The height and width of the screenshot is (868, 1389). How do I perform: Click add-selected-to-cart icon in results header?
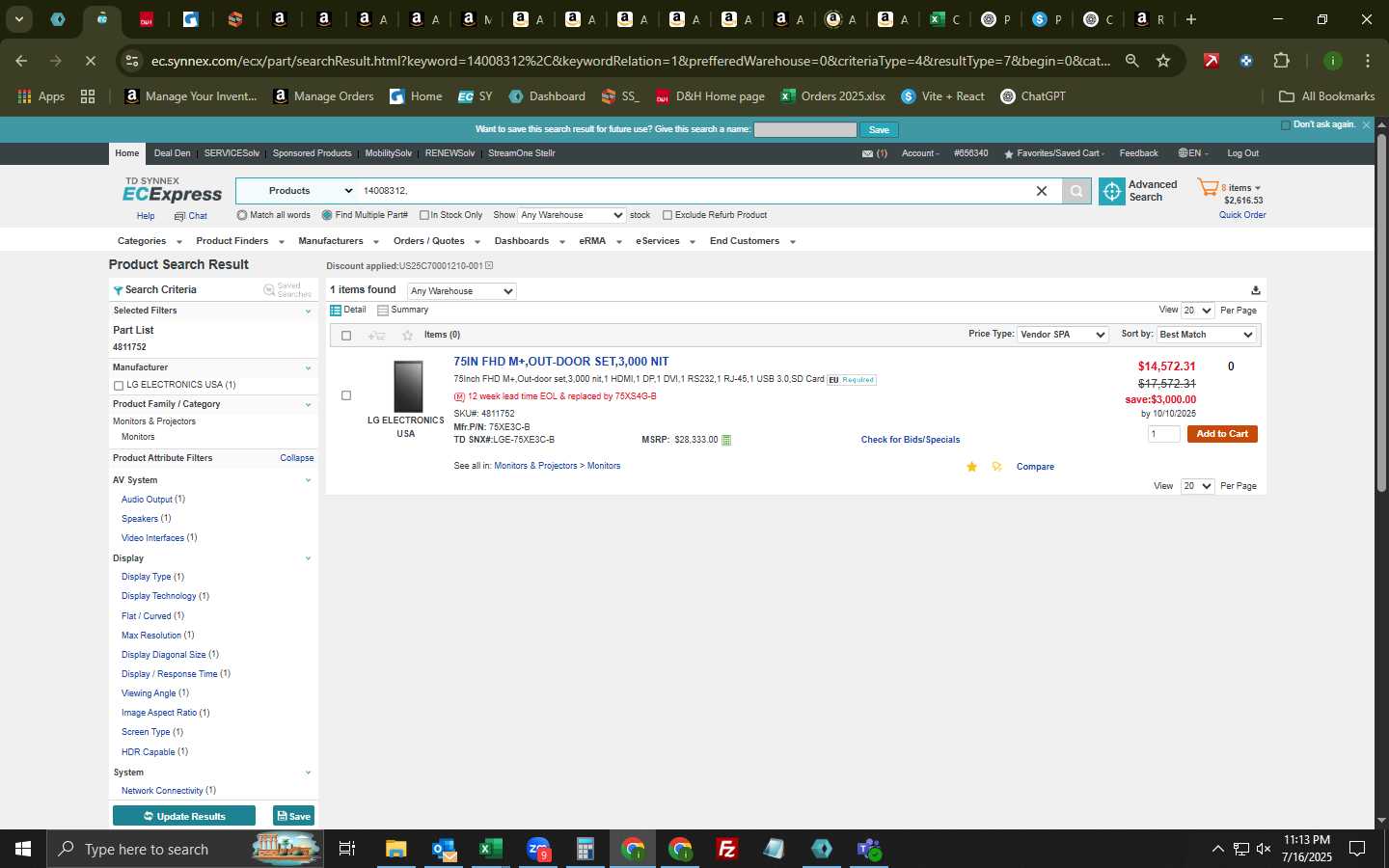pyautogui.click(x=377, y=336)
